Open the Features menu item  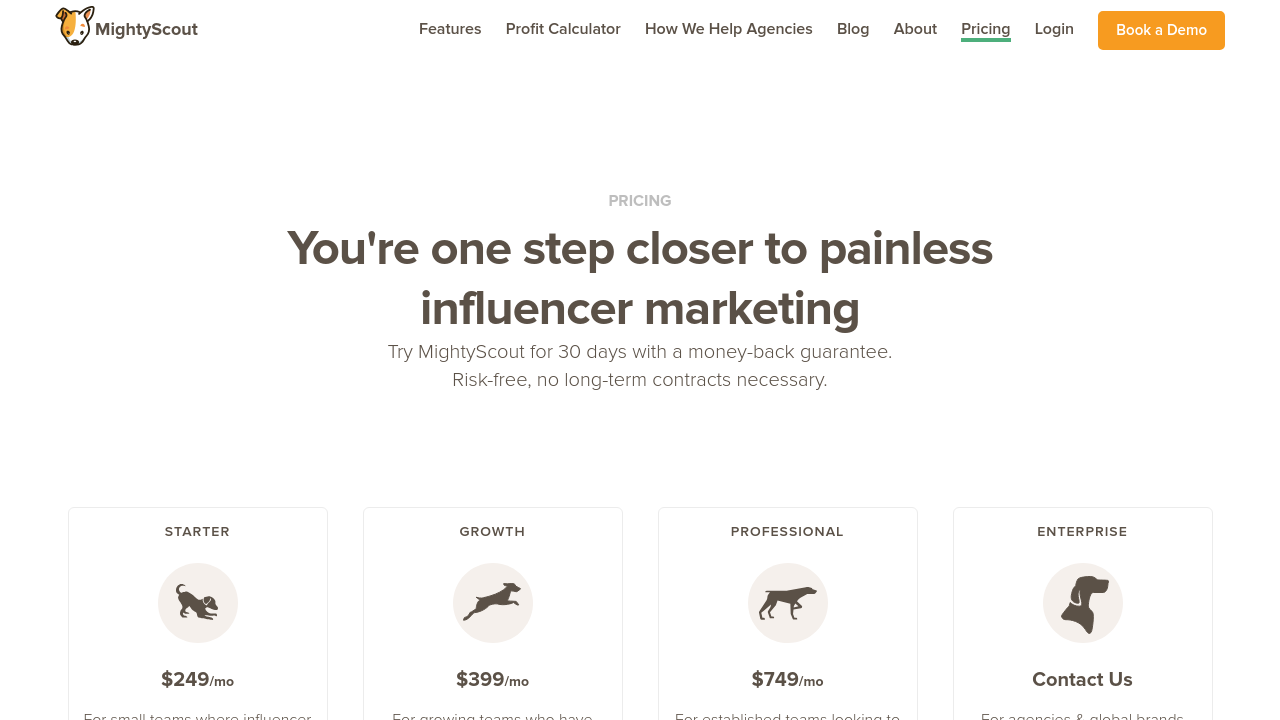(450, 29)
